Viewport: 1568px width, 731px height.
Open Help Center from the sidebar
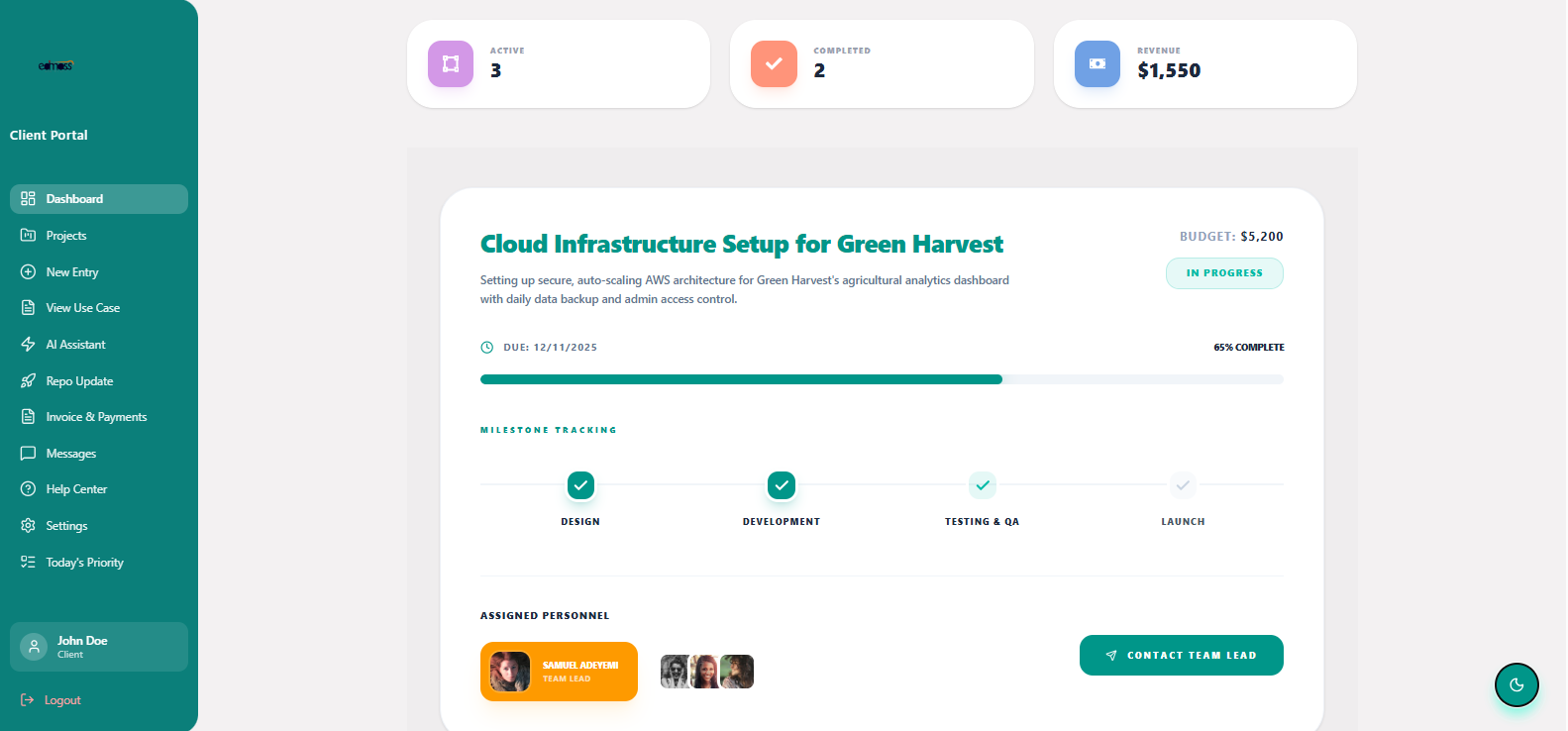[99, 489]
